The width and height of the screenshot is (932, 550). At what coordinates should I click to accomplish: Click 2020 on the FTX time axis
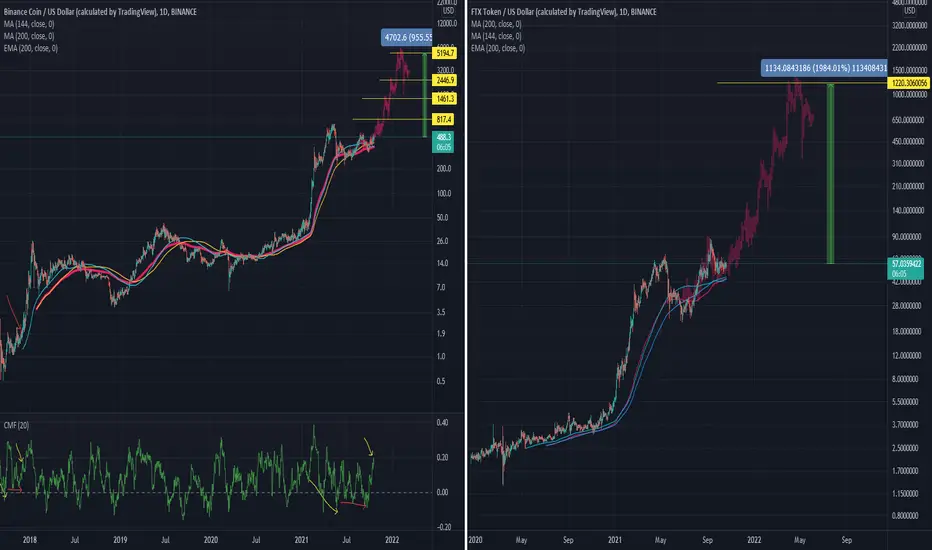click(x=475, y=540)
